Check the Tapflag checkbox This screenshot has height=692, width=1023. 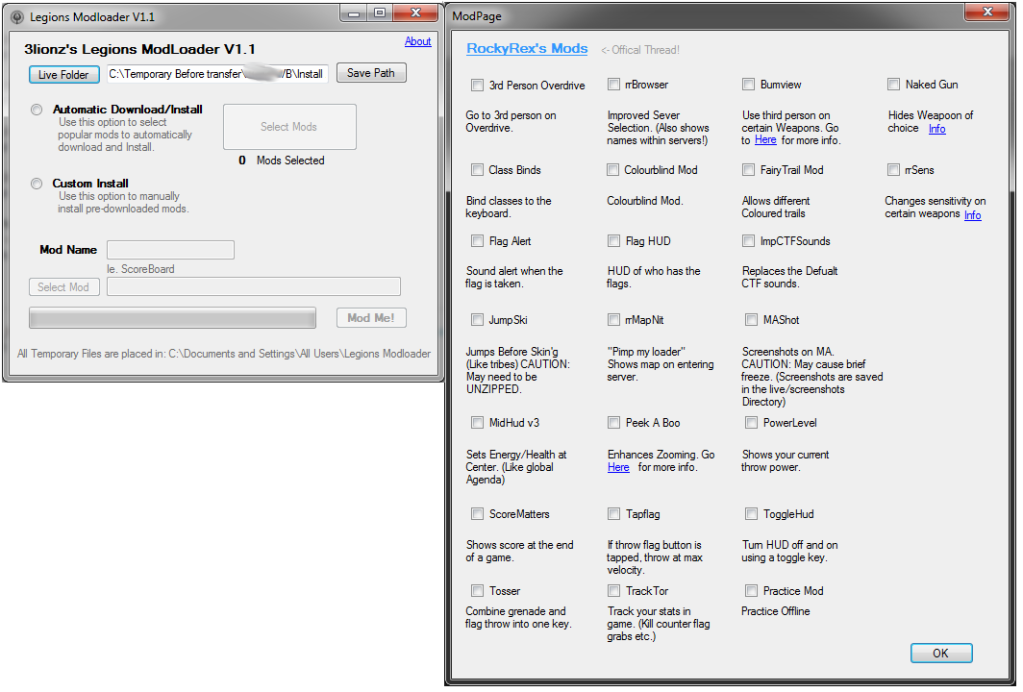[x=613, y=515]
